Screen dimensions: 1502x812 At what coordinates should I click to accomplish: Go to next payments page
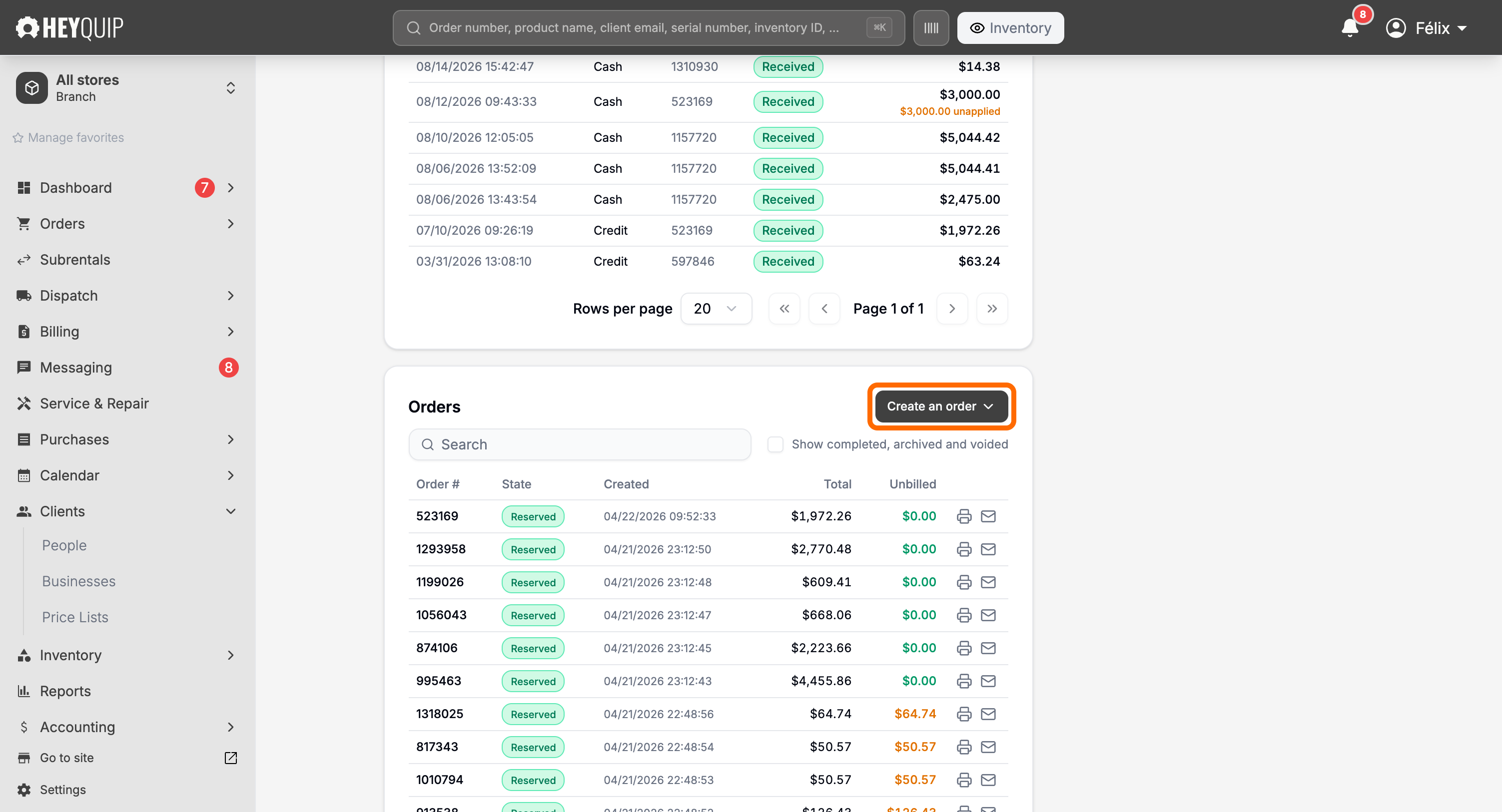[951, 308]
